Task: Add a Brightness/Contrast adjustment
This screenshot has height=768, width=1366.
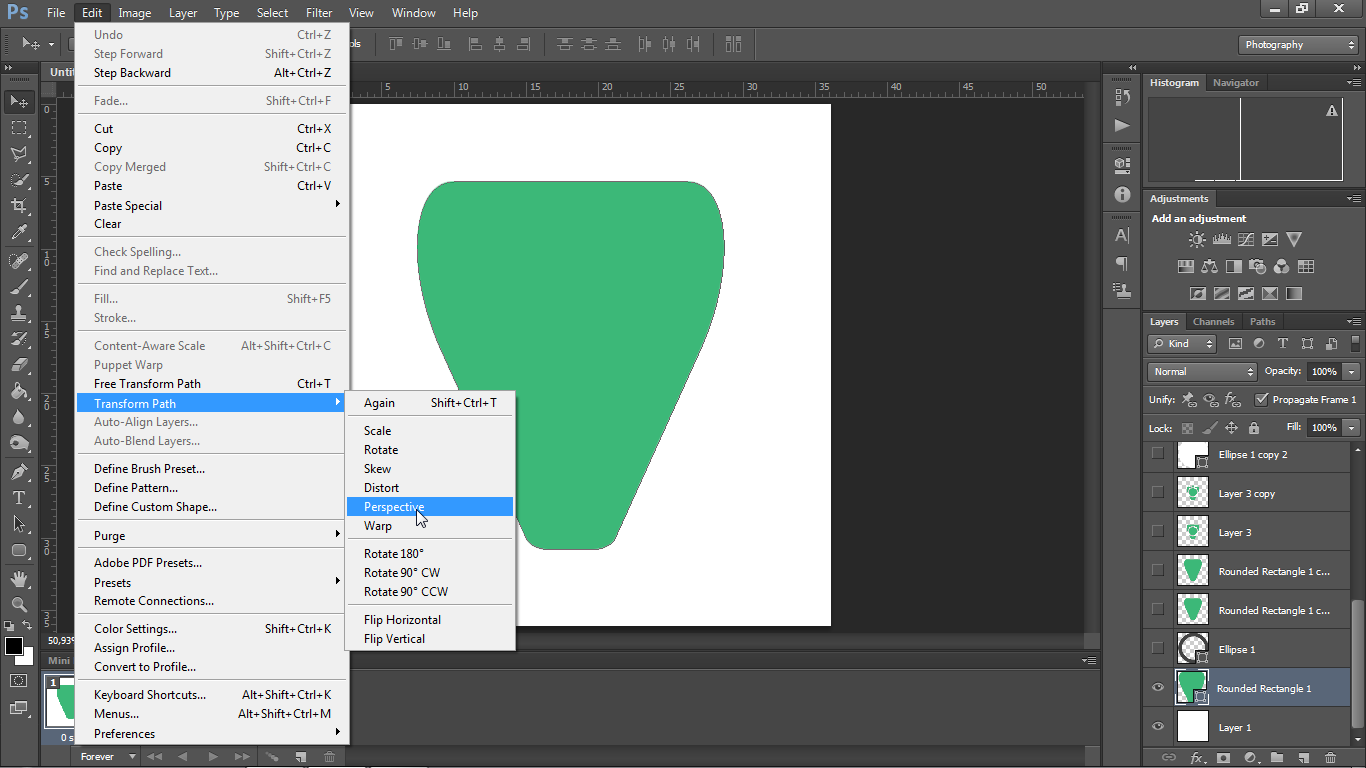Action: click(1197, 240)
